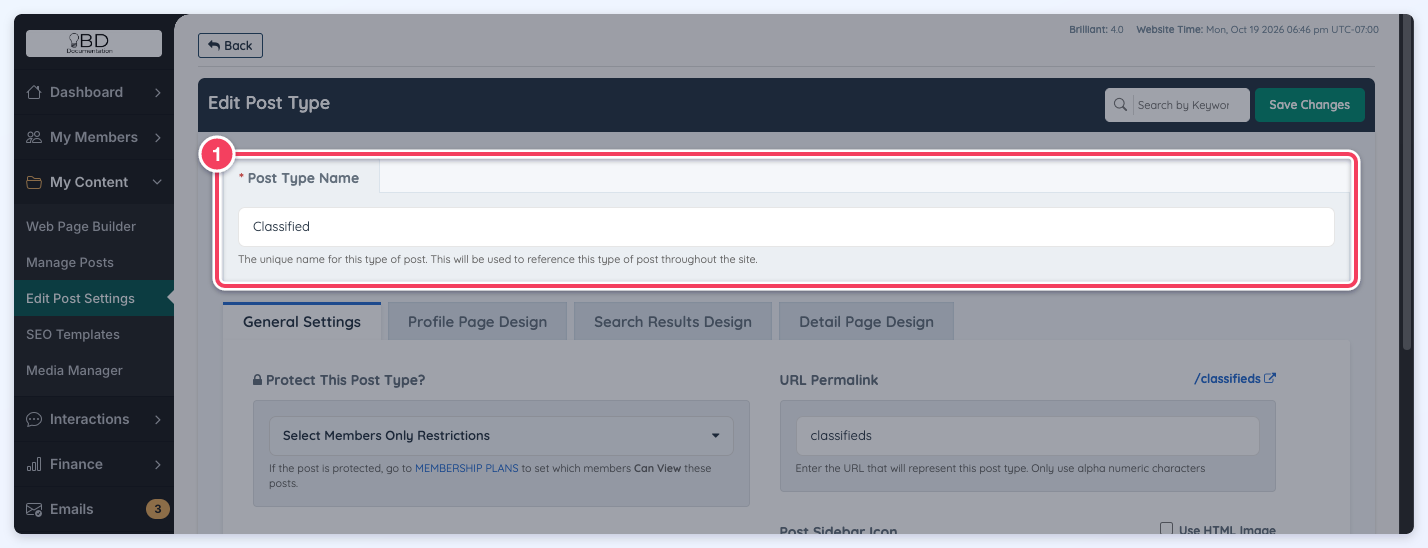The image size is (1428, 548).
Task: Click the Interactions chat bubble icon
Action: 34,419
